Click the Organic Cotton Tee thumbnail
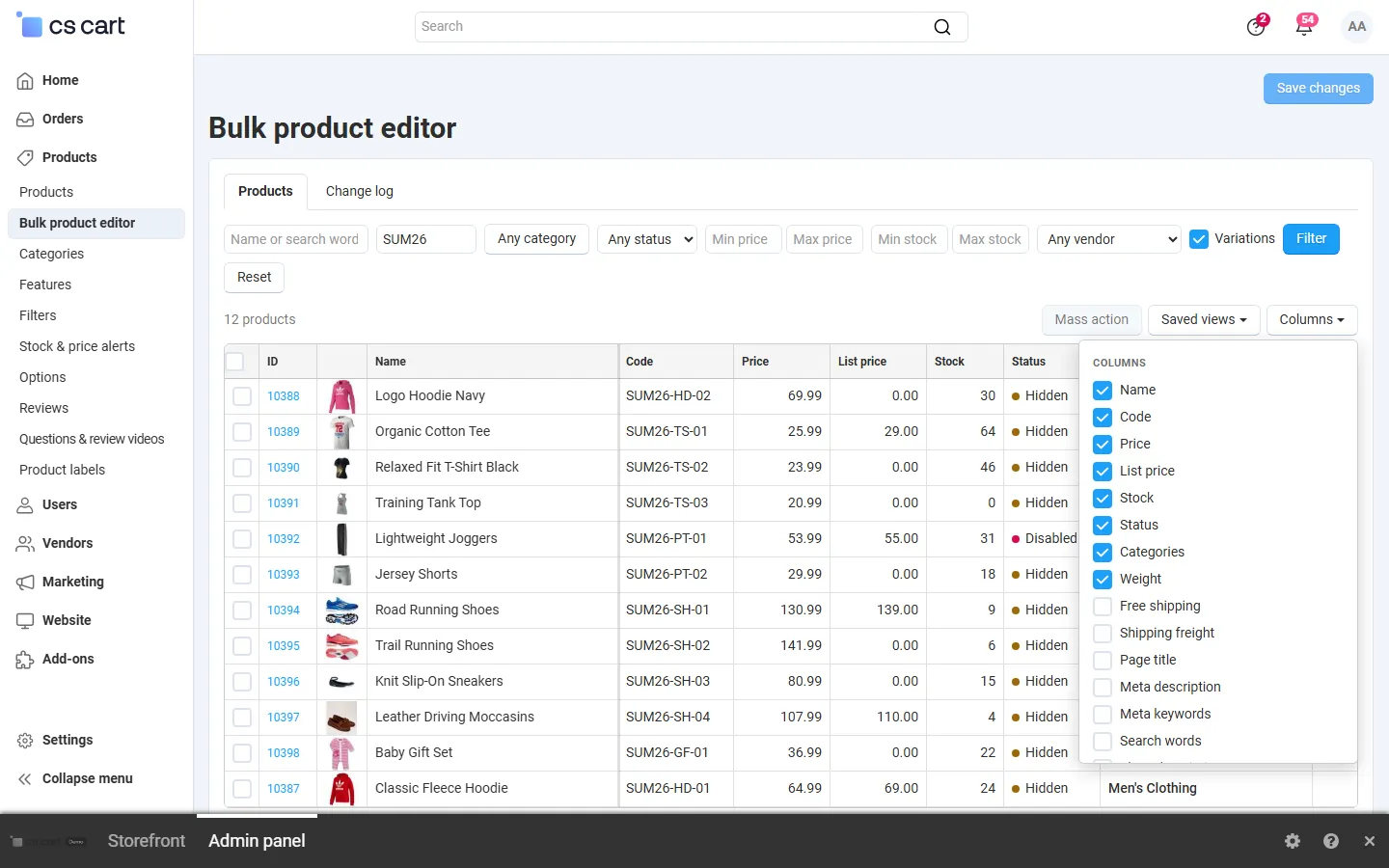 point(341,432)
